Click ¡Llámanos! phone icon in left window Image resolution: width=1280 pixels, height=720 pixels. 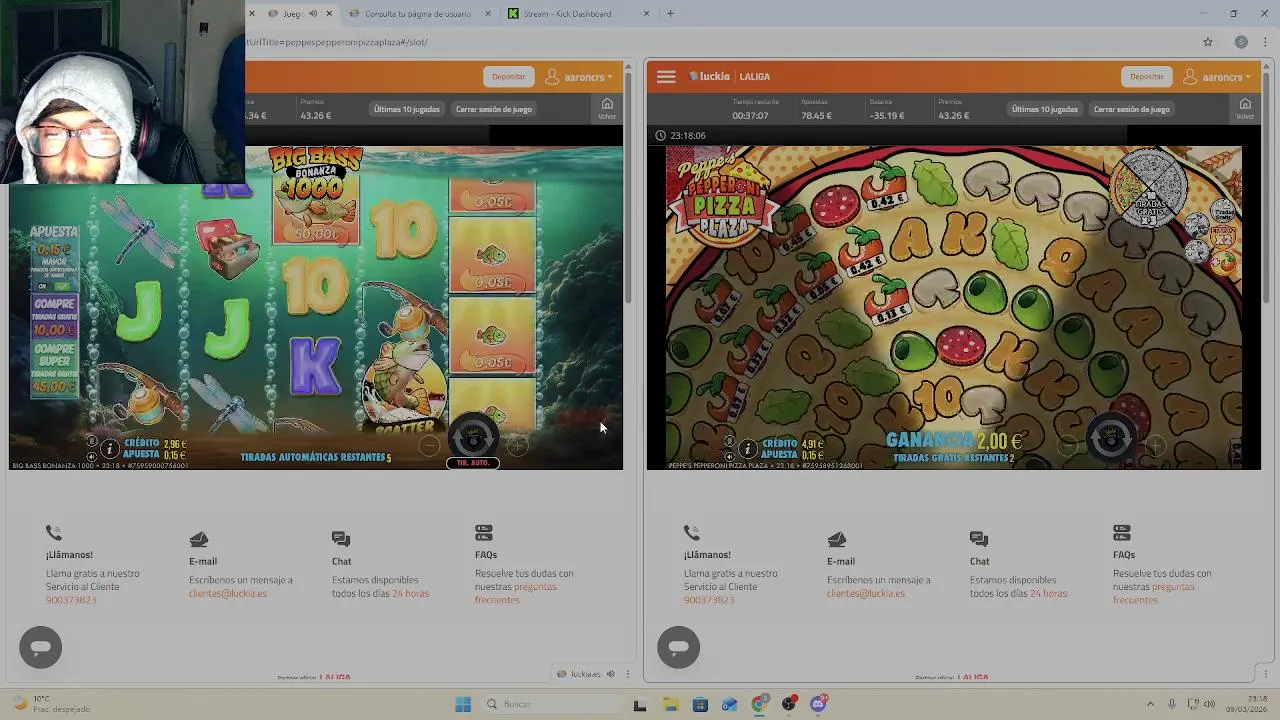tap(54, 533)
